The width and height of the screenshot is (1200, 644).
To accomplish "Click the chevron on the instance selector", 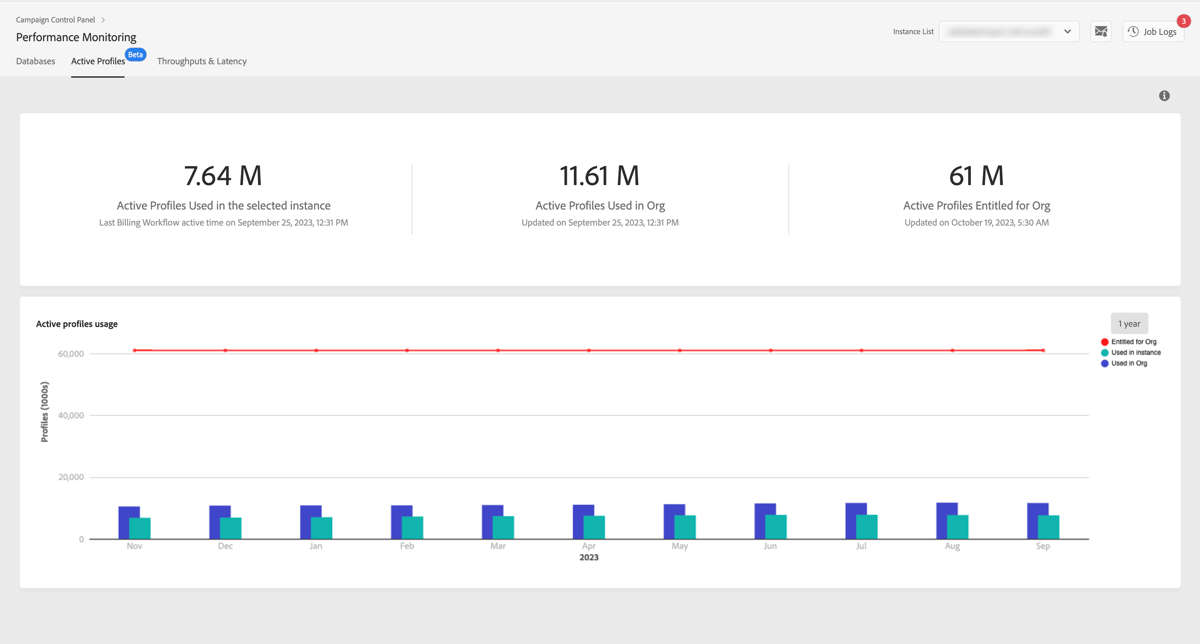I will tap(1068, 31).
